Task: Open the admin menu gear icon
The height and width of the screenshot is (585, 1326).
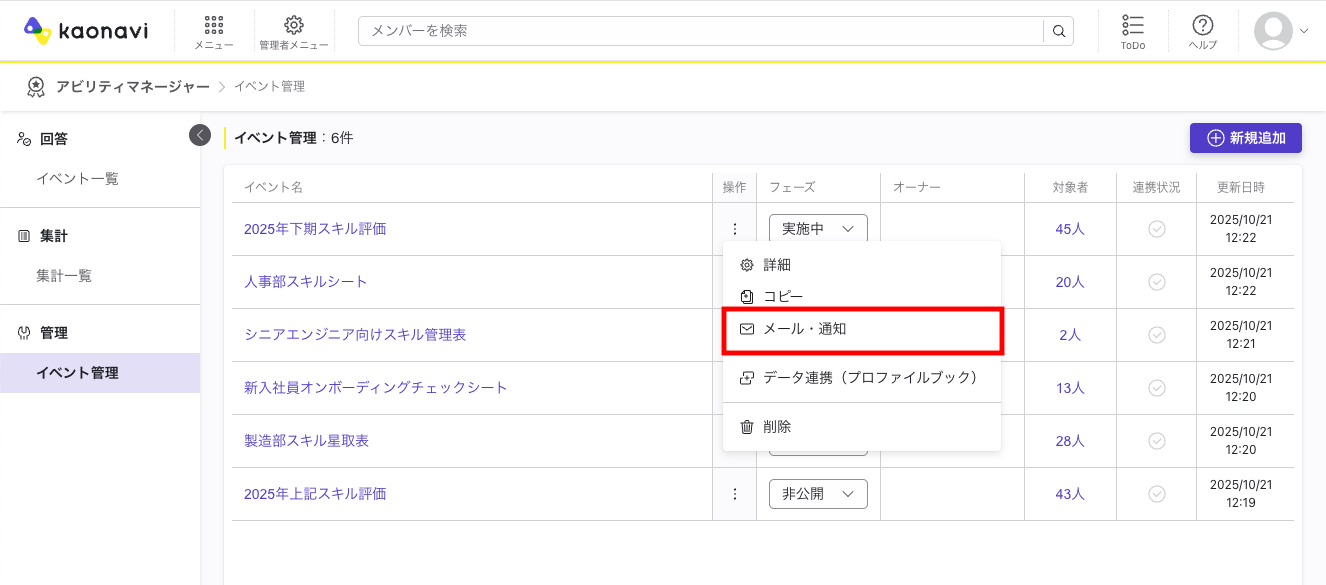Action: (293, 31)
